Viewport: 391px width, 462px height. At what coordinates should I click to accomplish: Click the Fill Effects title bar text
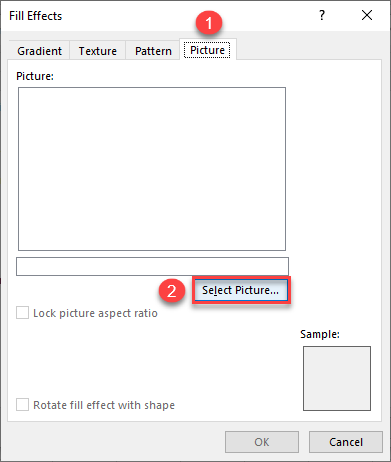tap(36, 16)
